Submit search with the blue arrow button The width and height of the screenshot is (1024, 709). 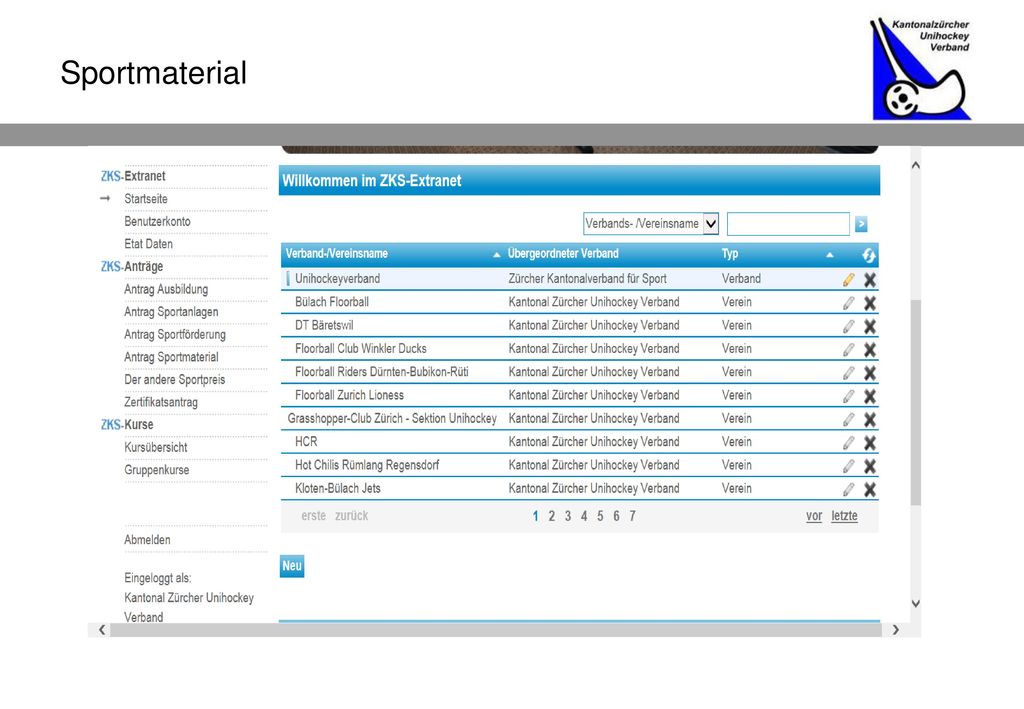[x=861, y=224]
